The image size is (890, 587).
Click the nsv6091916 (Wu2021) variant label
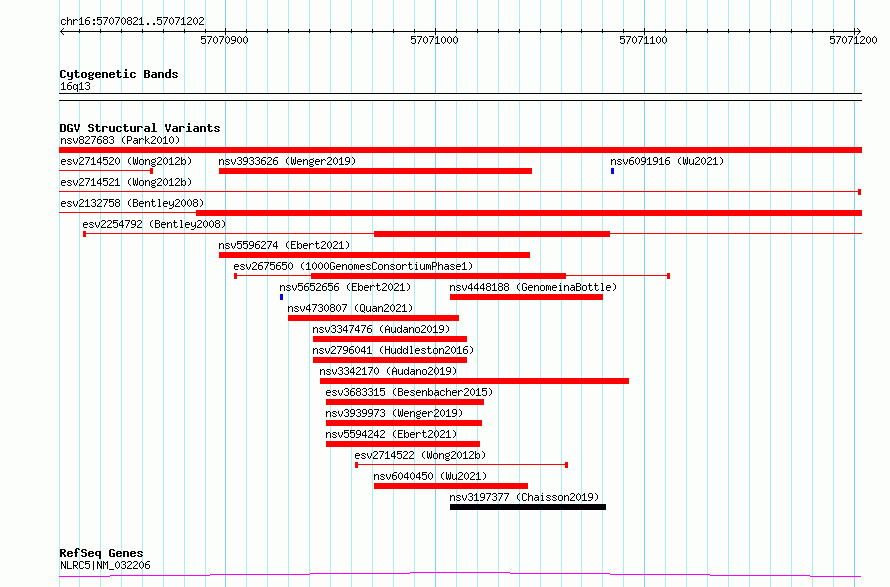[667, 161]
